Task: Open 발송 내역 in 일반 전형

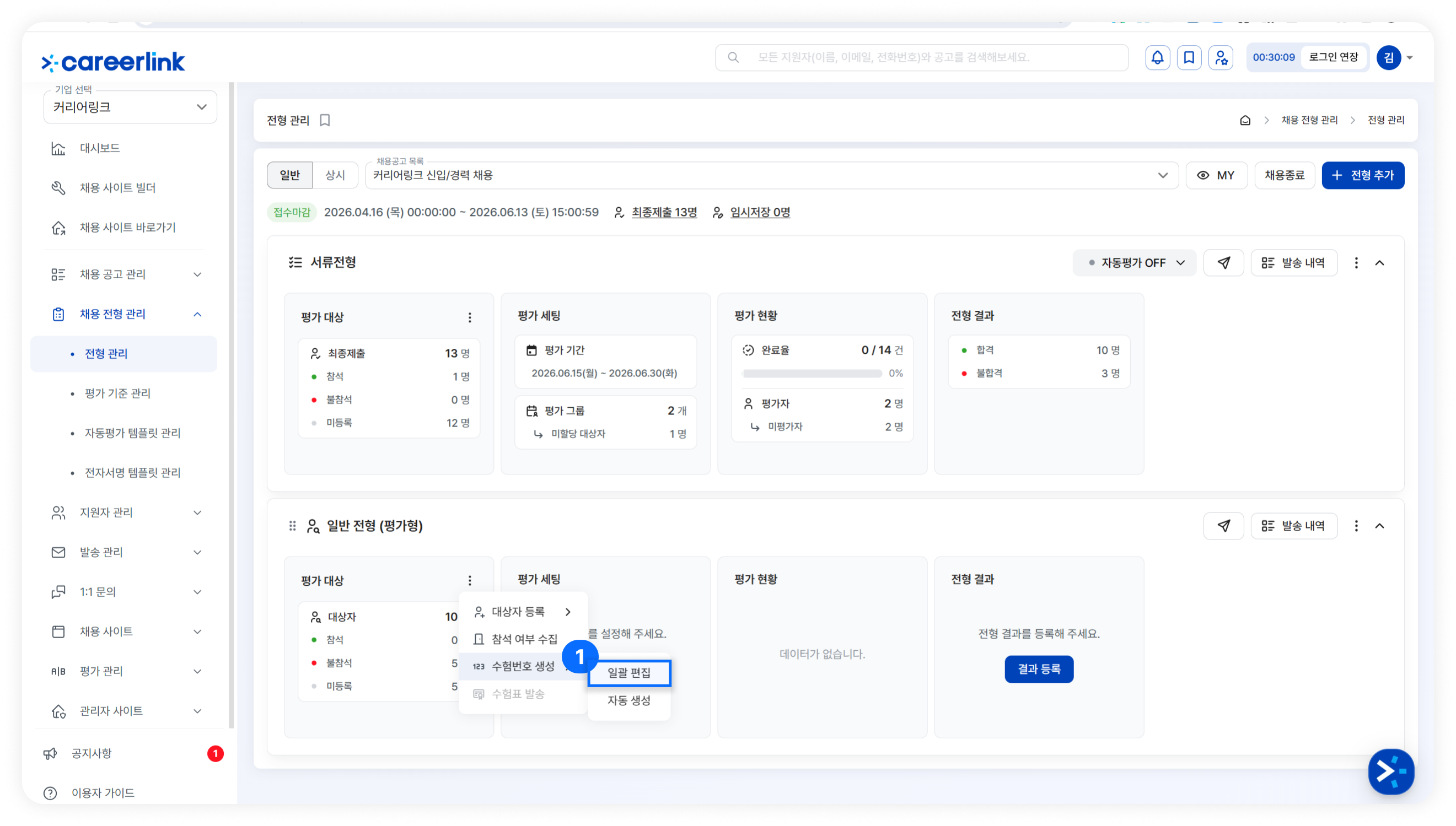Action: coord(1294,526)
